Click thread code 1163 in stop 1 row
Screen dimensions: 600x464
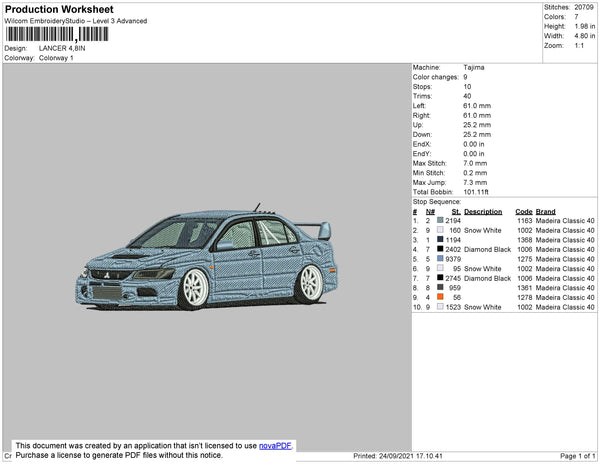point(525,221)
